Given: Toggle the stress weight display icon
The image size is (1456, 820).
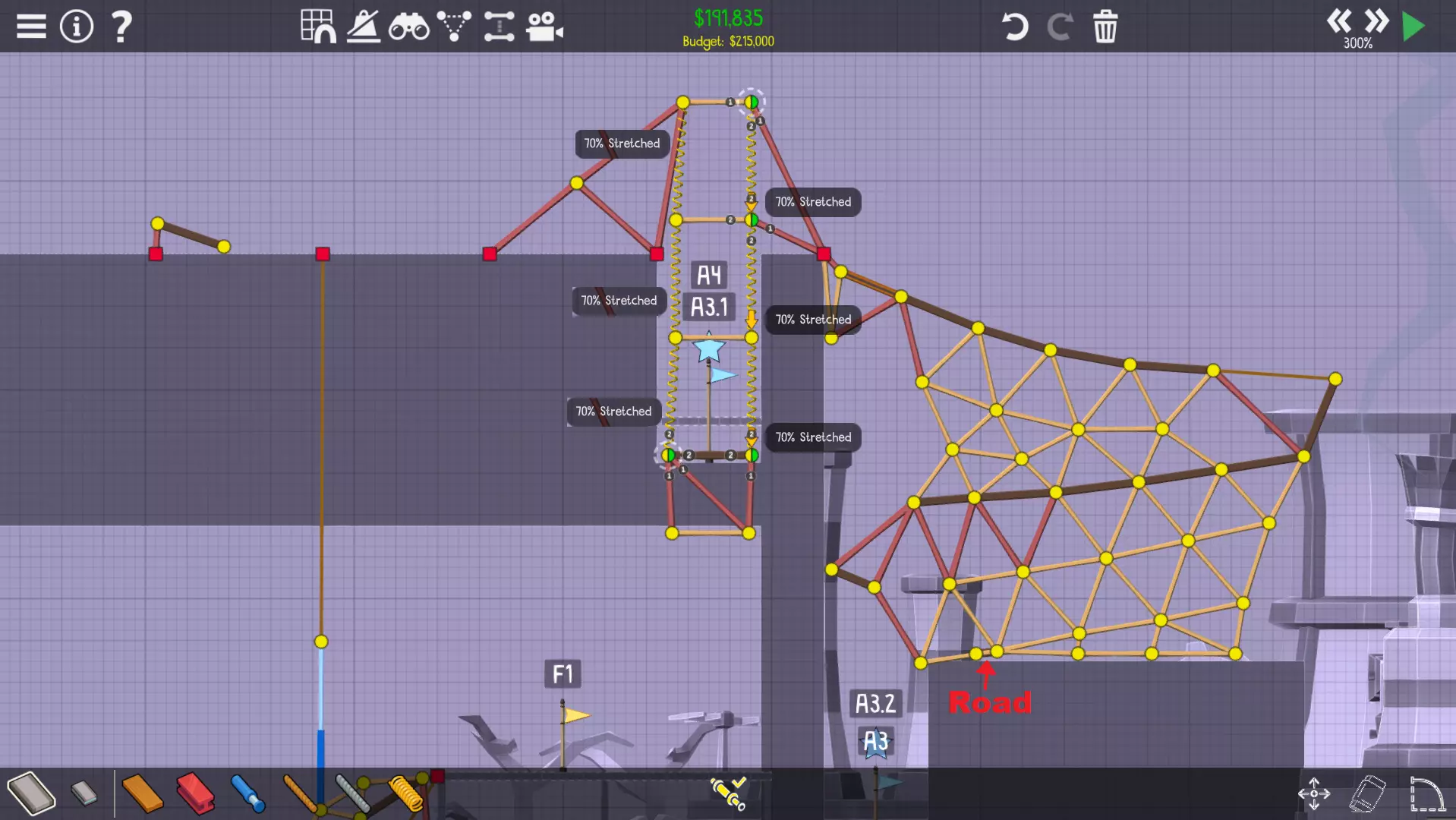Looking at the screenshot, I should click(364, 27).
